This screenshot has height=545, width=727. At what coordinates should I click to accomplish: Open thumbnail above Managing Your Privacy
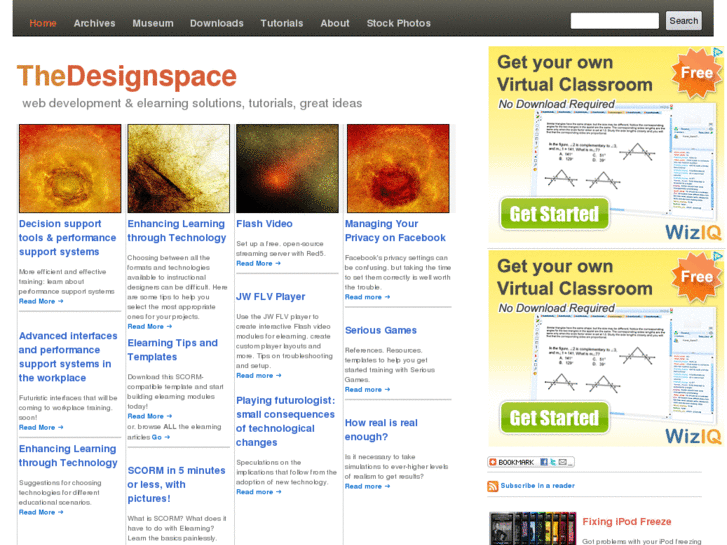(x=398, y=168)
